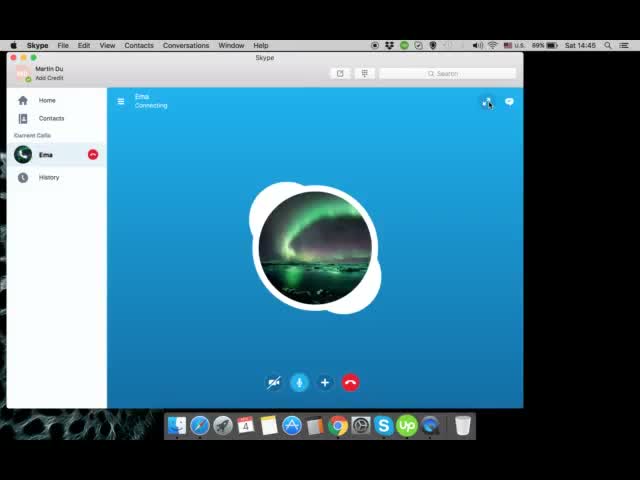This screenshot has height=480, width=640.
Task: Open the Skype app menu
Action: pyautogui.click(x=38, y=45)
